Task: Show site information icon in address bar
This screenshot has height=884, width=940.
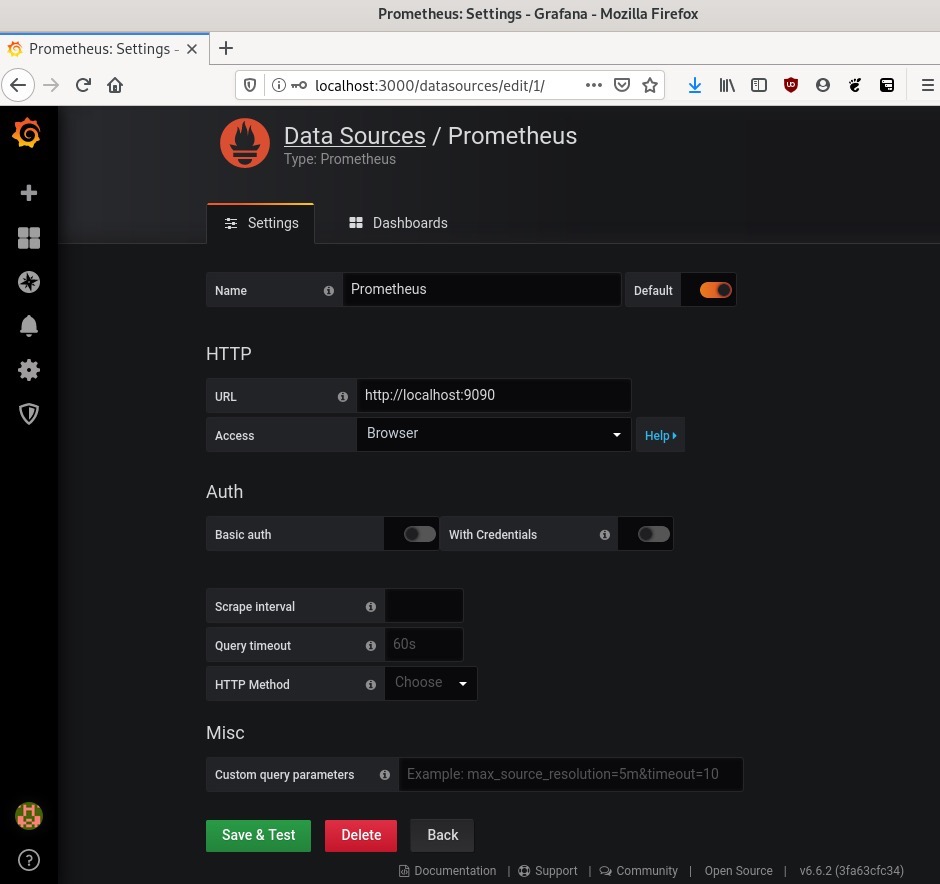Action: click(278, 85)
